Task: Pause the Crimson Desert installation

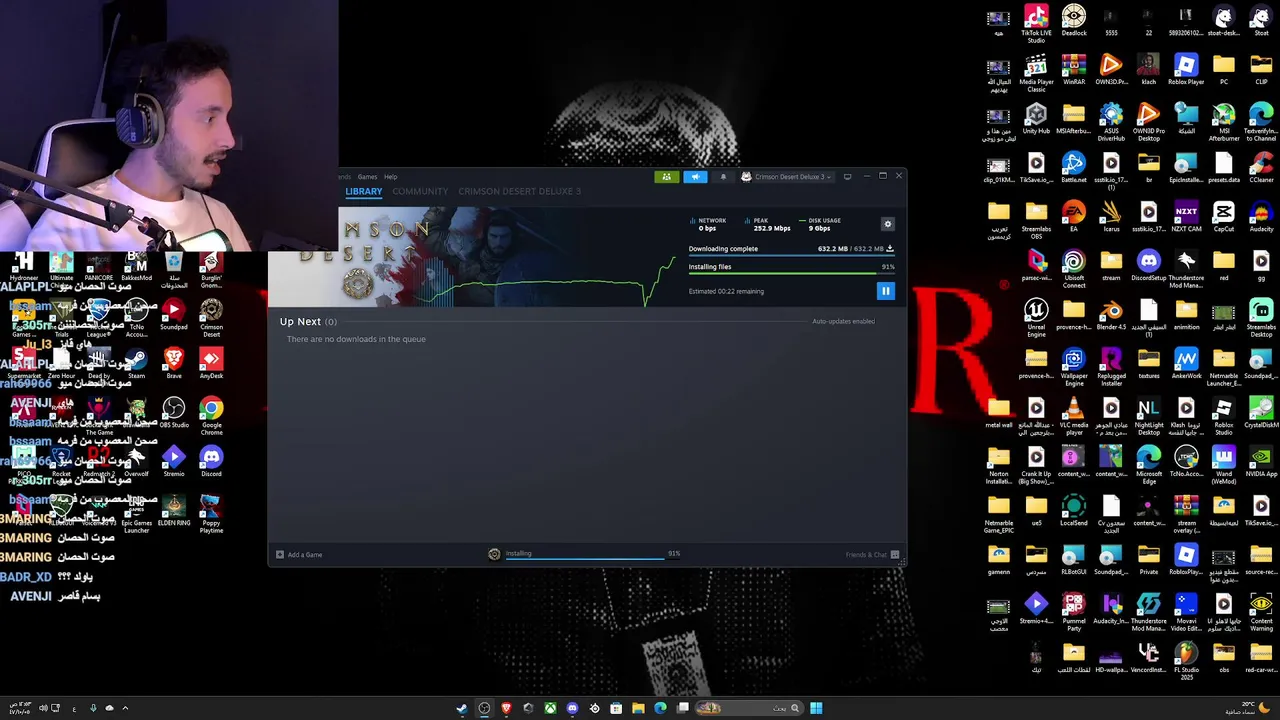Action: [x=885, y=291]
